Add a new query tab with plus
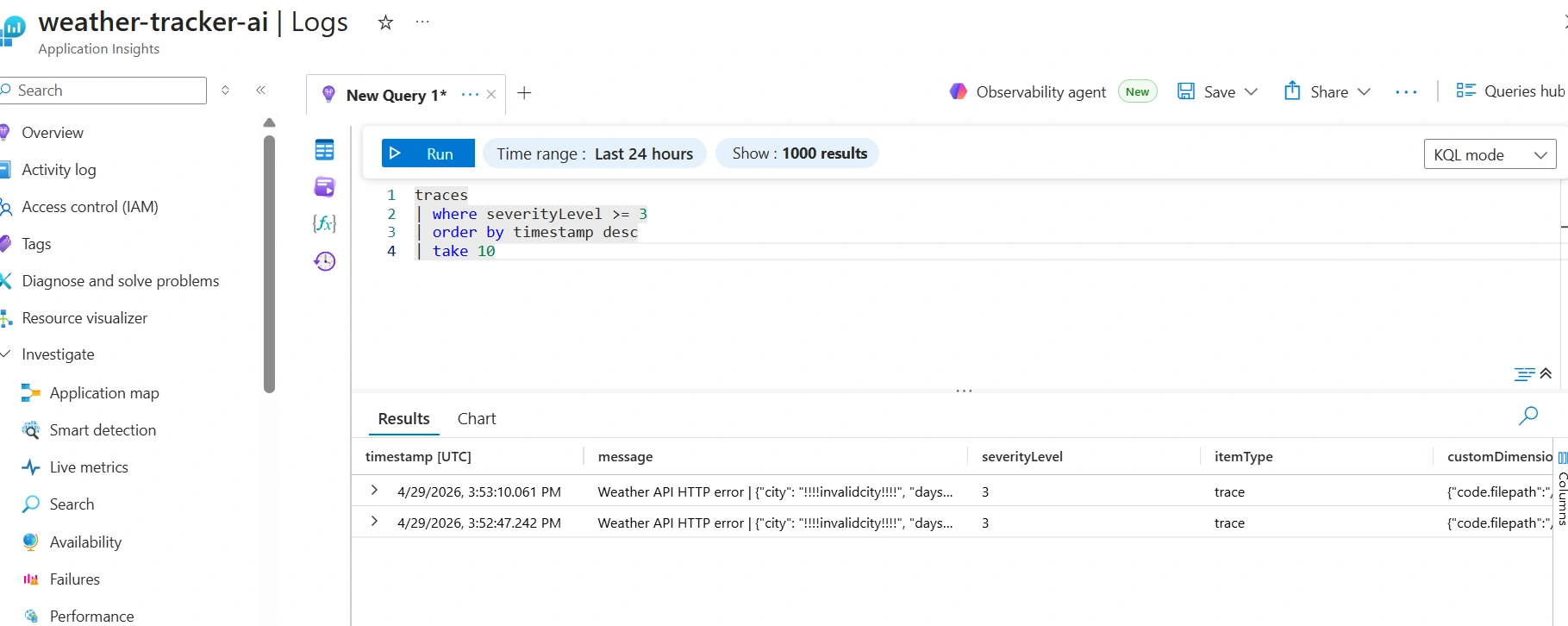The height and width of the screenshot is (626, 1568). [524, 93]
